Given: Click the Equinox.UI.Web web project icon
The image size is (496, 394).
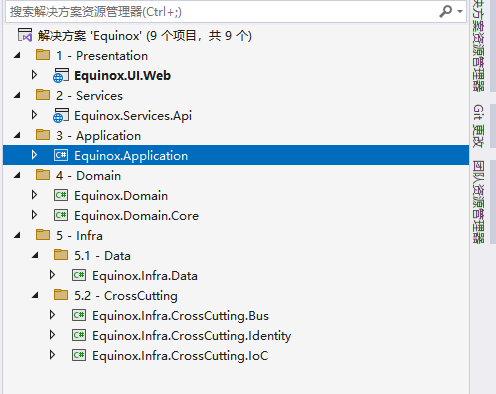Looking at the screenshot, I should click(x=61, y=75).
